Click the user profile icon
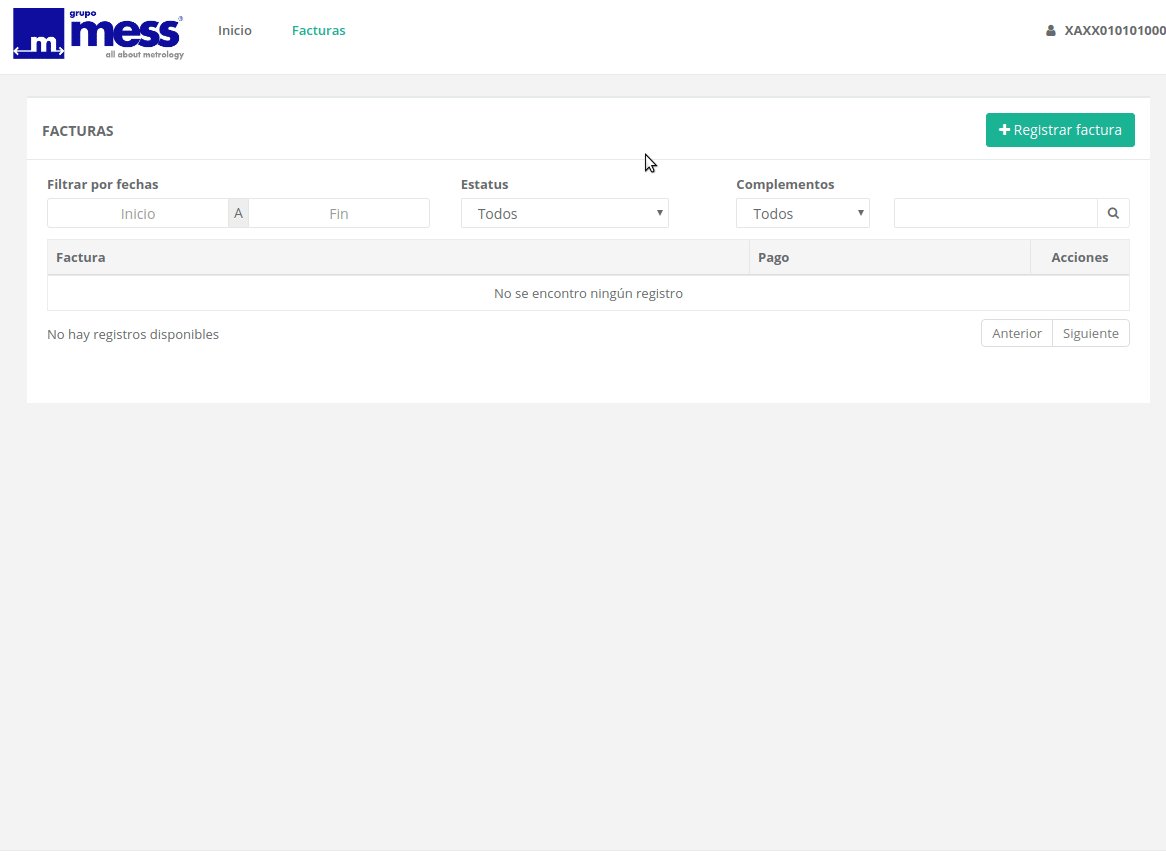1166x863 pixels. tap(1051, 30)
